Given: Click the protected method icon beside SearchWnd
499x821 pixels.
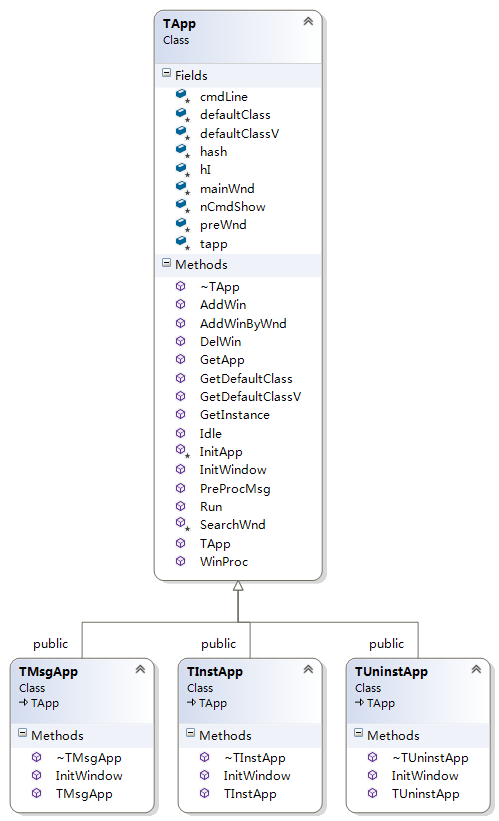Looking at the screenshot, I should [x=182, y=524].
